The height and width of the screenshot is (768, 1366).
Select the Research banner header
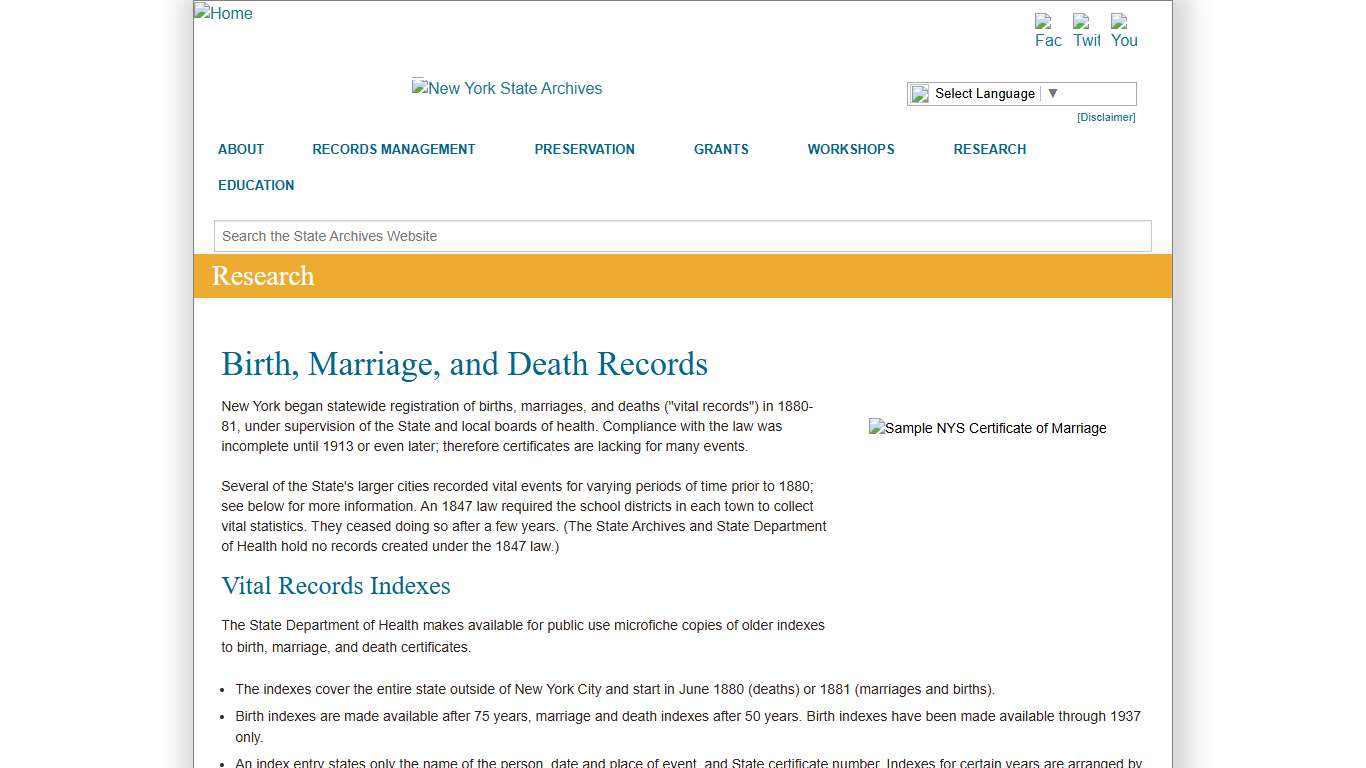coord(262,276)
